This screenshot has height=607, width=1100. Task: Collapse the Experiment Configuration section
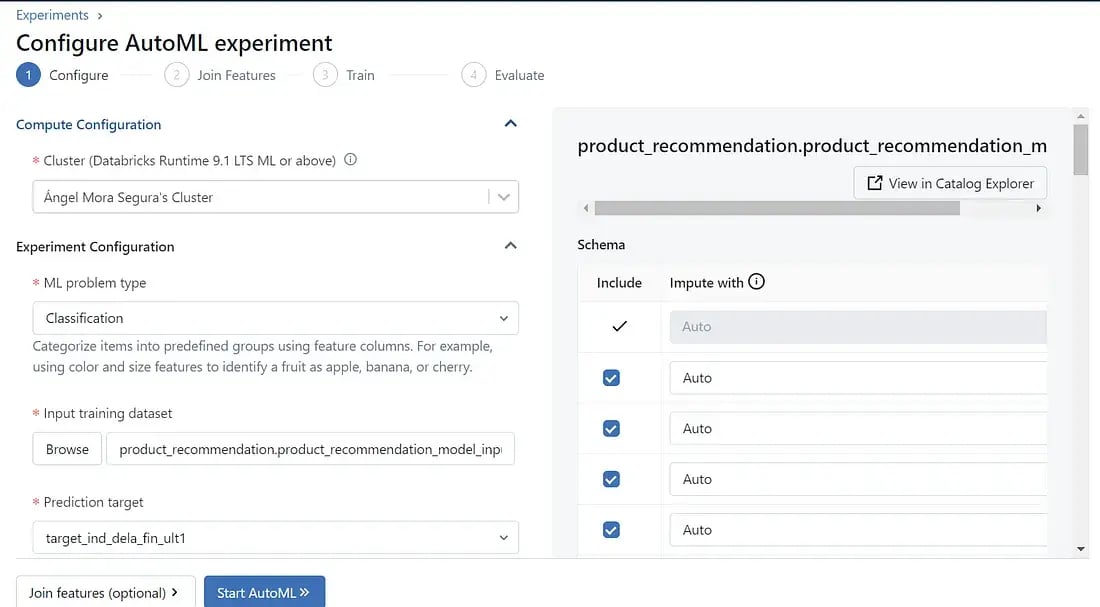510,246
